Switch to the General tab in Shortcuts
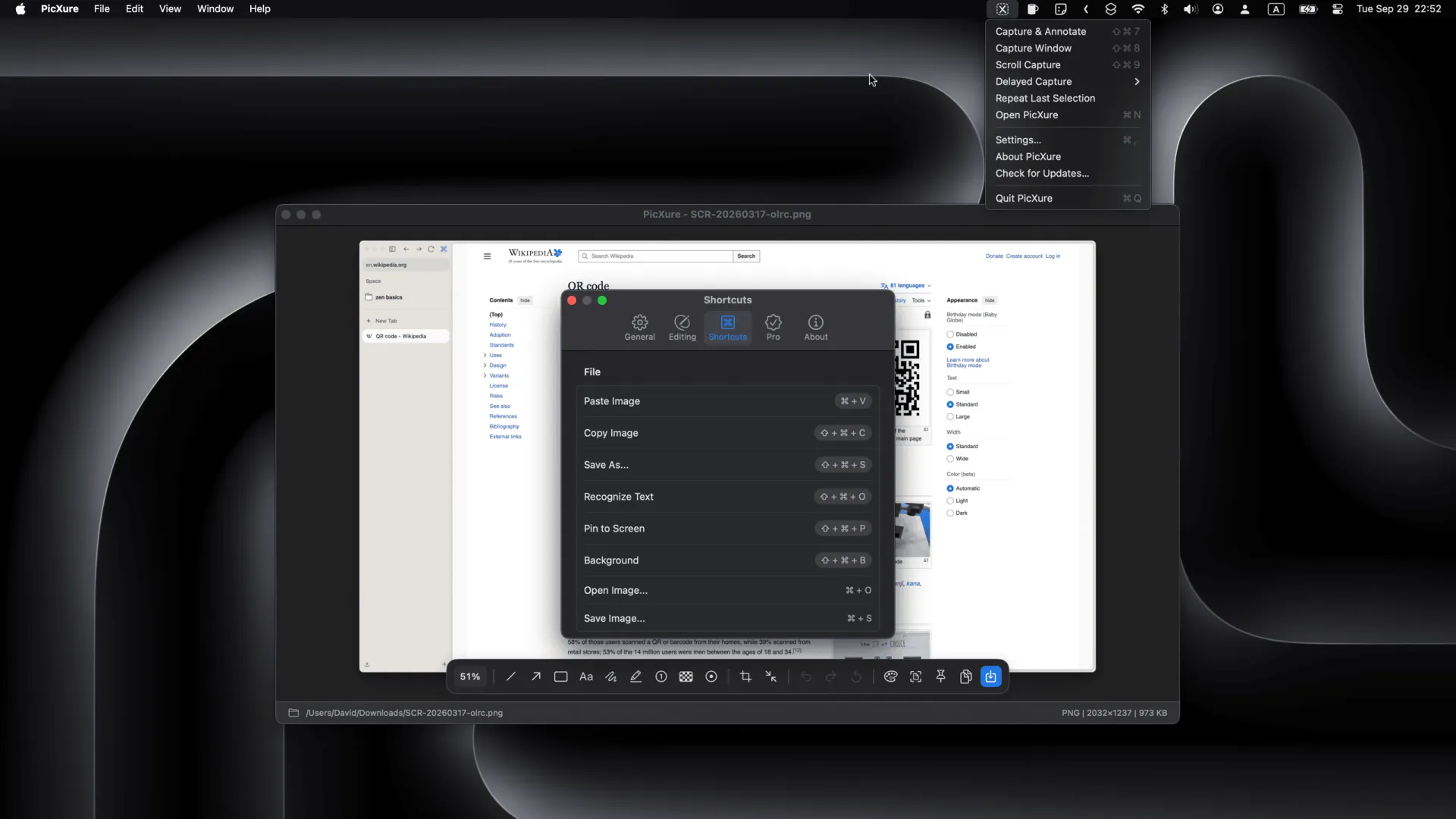 [640, 328]
